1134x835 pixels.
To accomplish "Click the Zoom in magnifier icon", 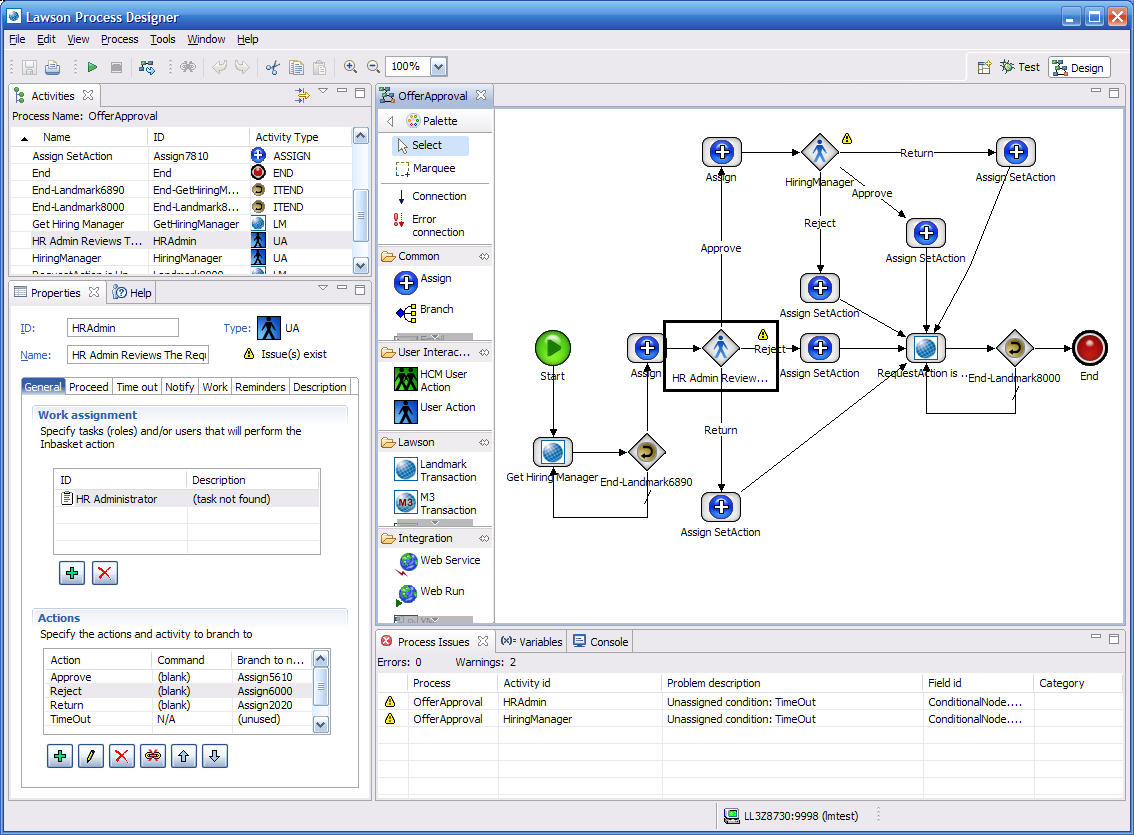I will click(x=351, y=67).
